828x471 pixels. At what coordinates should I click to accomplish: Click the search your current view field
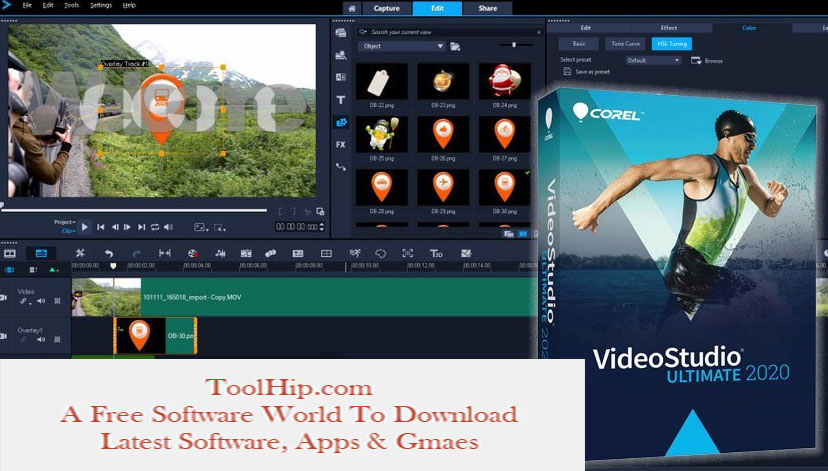coord(449,32)
